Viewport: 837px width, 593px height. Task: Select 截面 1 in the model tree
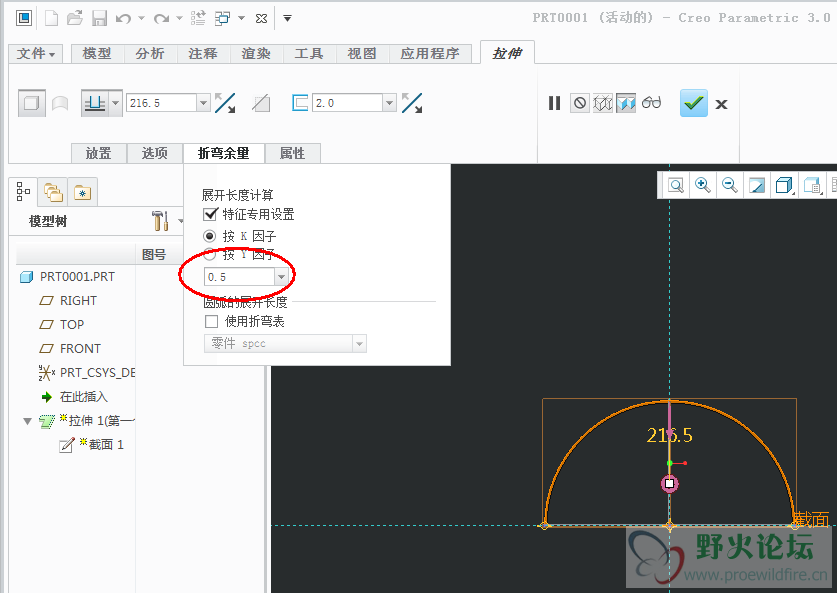(106, 445)
